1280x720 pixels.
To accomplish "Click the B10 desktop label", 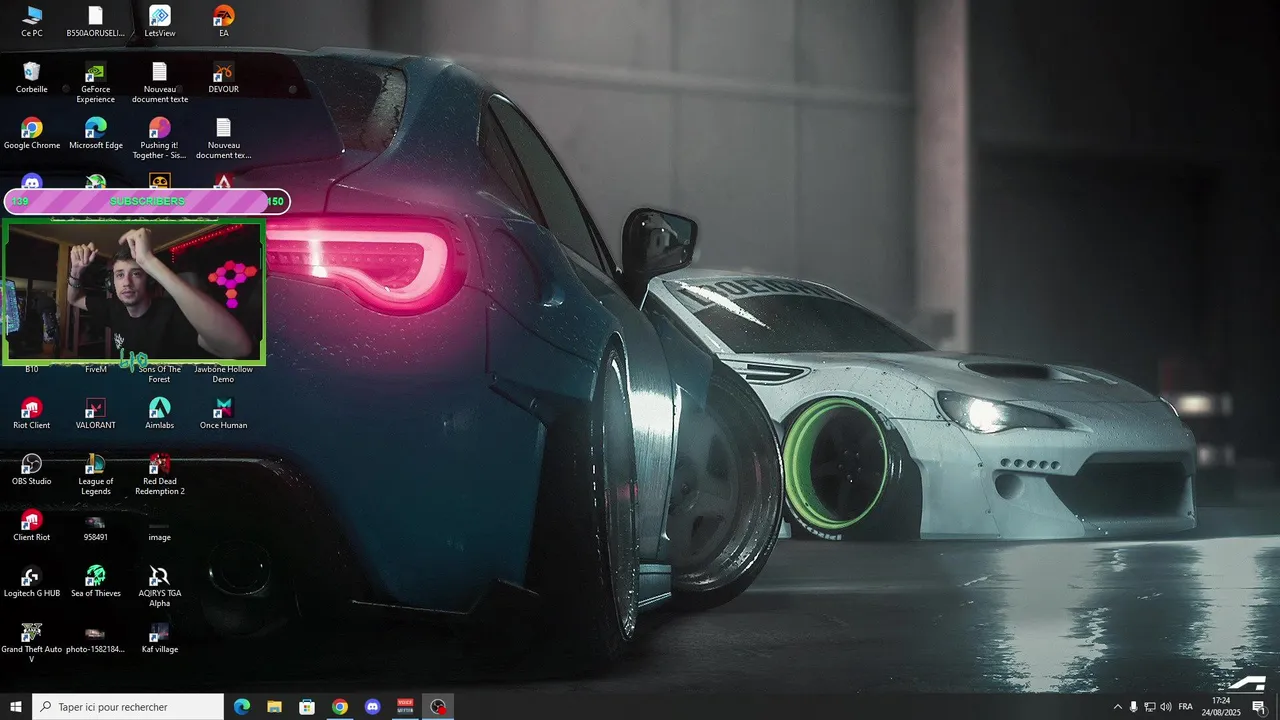I will [32, 369].
